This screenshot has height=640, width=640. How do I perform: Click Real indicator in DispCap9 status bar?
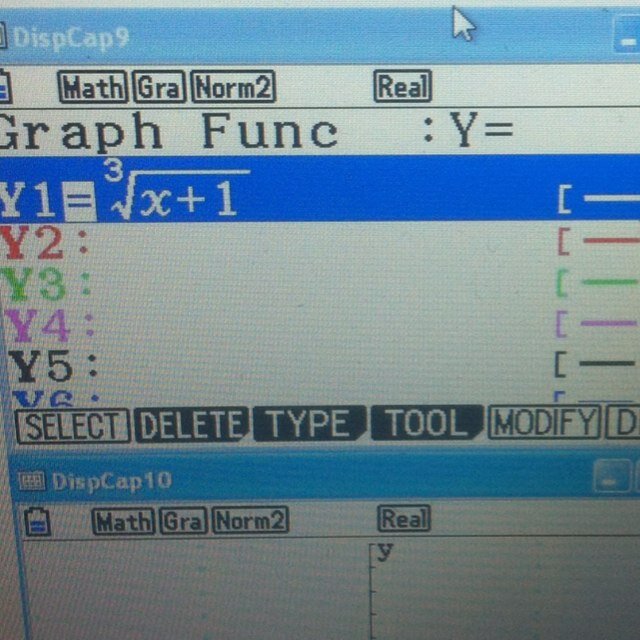coord(402,86)
